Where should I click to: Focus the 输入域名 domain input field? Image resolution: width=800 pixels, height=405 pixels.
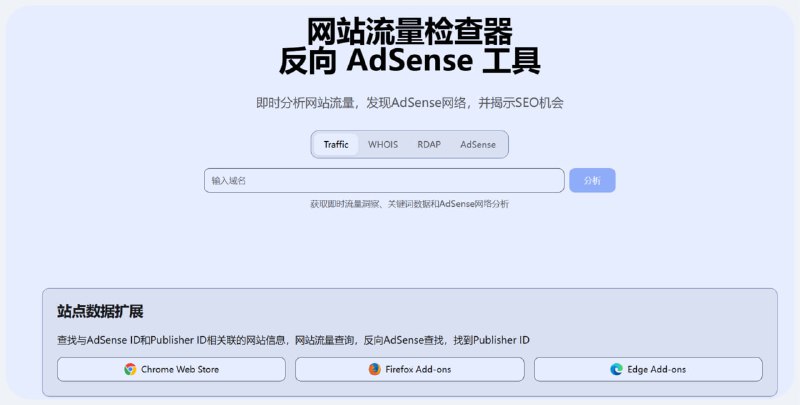pos(384,181)
